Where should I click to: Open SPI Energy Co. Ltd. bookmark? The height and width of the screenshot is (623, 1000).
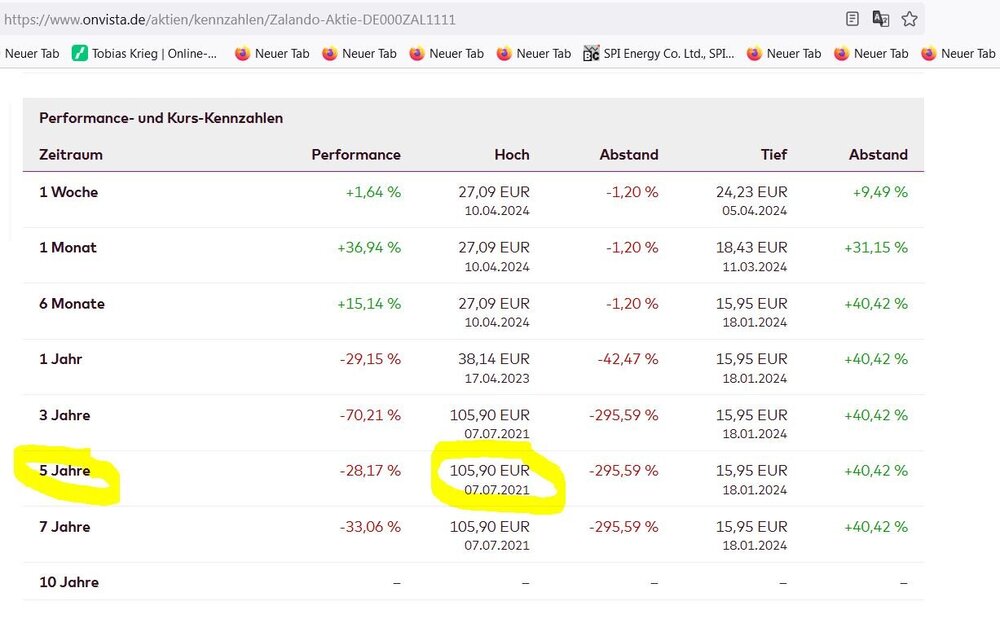659,54
